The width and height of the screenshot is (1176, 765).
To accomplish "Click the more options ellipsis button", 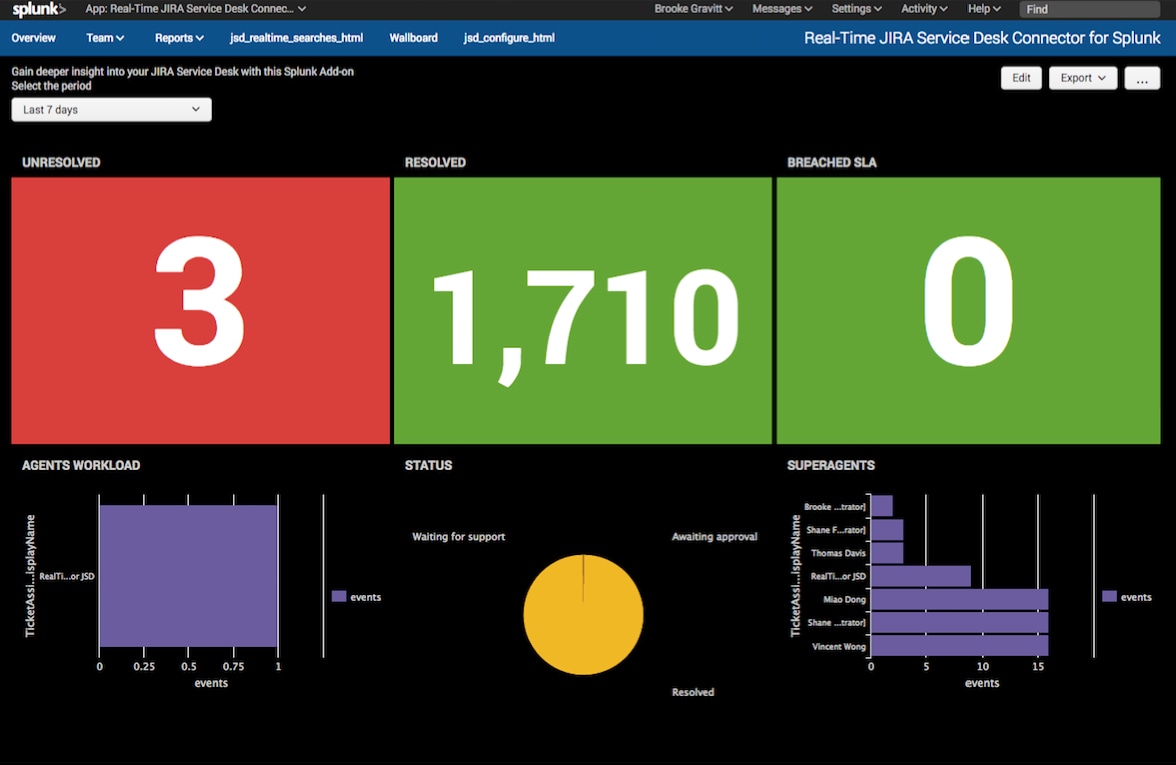I will coord(1142,78).
